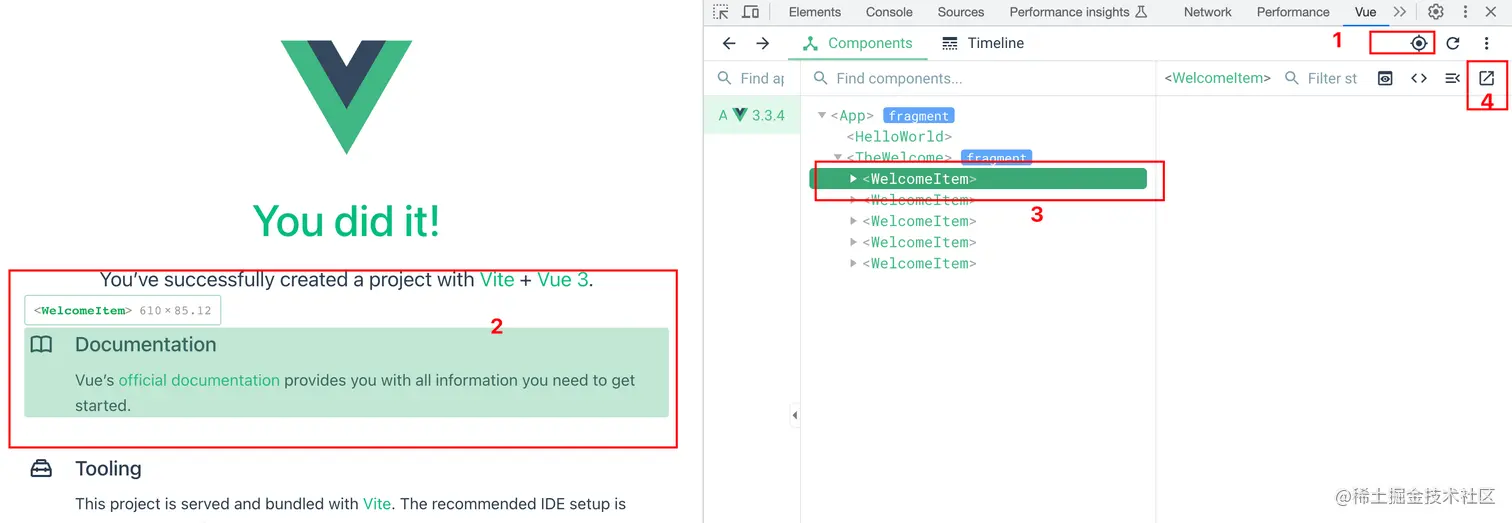The image size is (1512, 523).
Task: Switch to the Elements tab
Action: pos(815,12)
